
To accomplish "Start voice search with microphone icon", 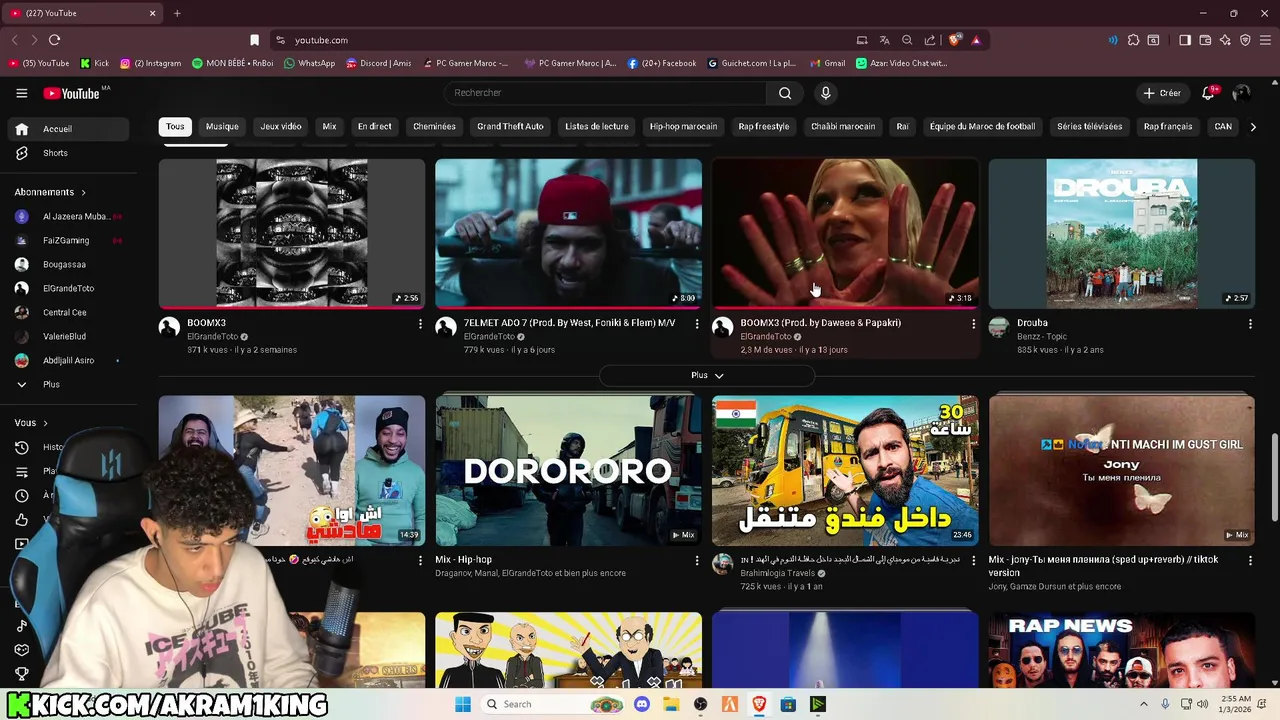I will 825,93.
